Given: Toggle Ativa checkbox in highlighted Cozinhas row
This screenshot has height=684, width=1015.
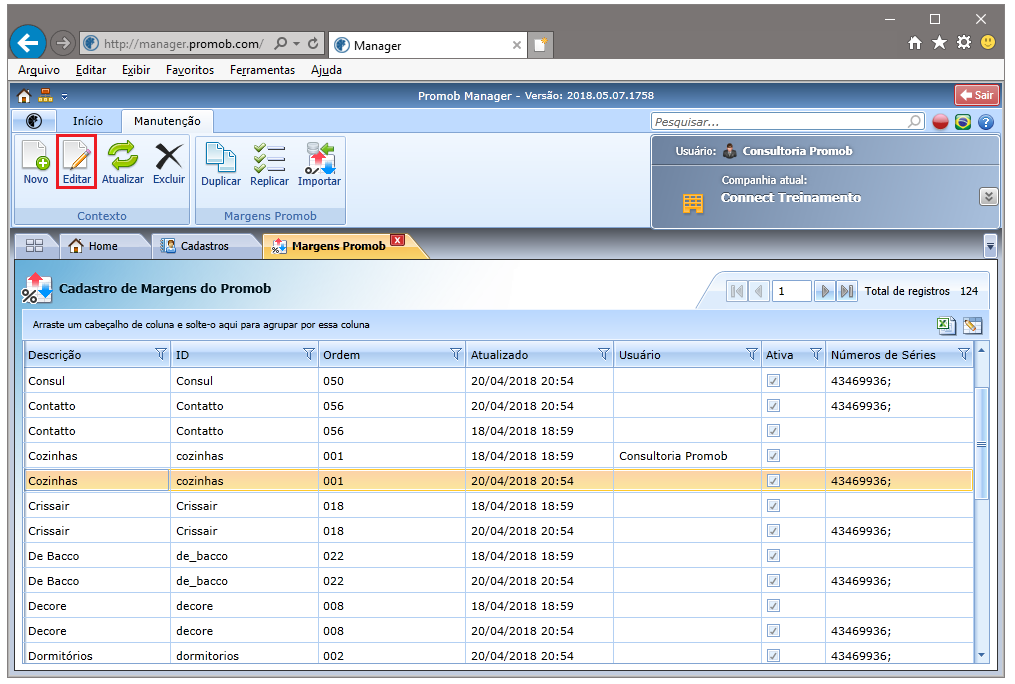Looking at the screenshot, I should click(774, 481).
